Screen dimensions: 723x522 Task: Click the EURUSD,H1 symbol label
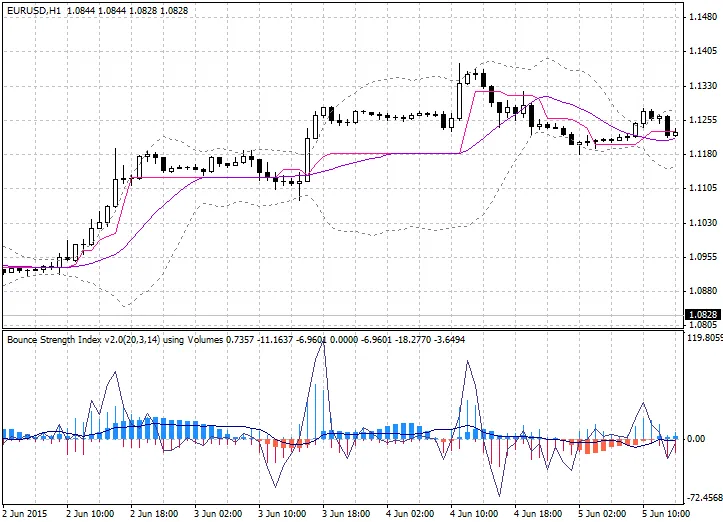32,9
